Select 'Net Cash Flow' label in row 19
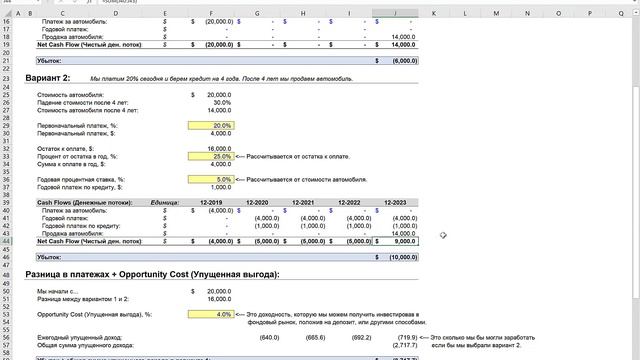This screenshot has width=640, height=360. point(89,44)
